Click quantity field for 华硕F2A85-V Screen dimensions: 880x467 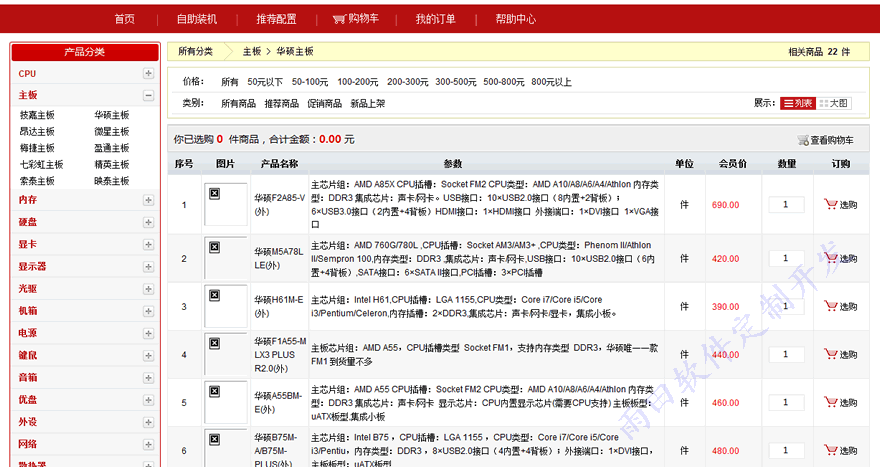click(786, 205)
